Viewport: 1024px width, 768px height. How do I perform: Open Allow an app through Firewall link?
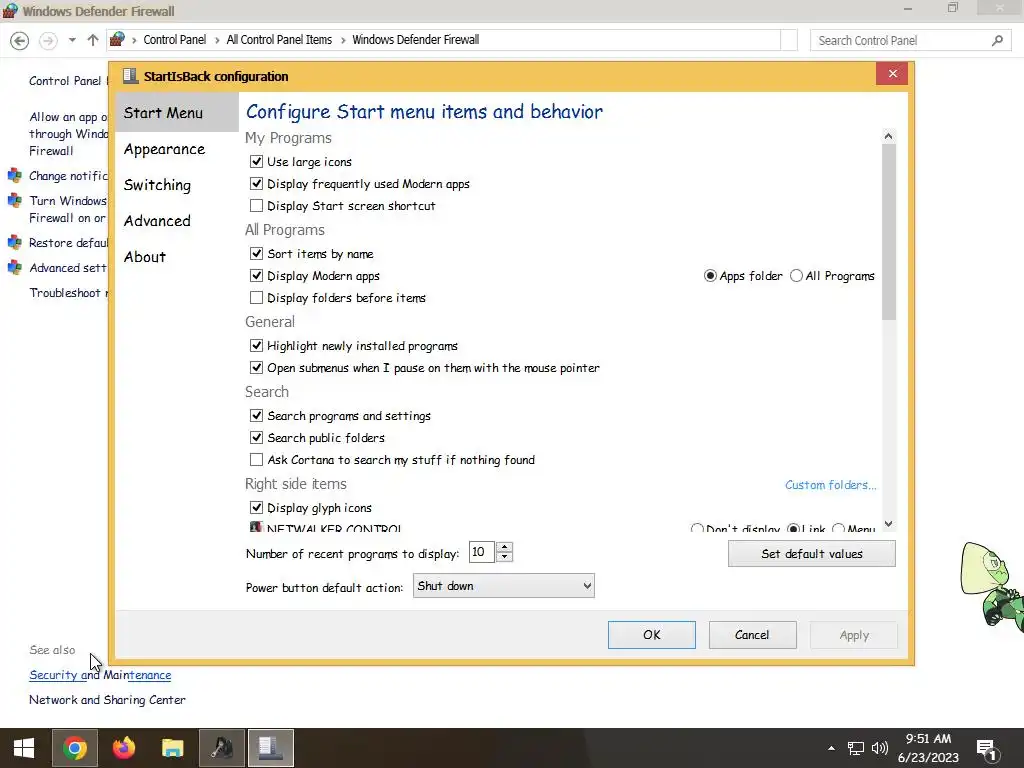coord(69,134)
